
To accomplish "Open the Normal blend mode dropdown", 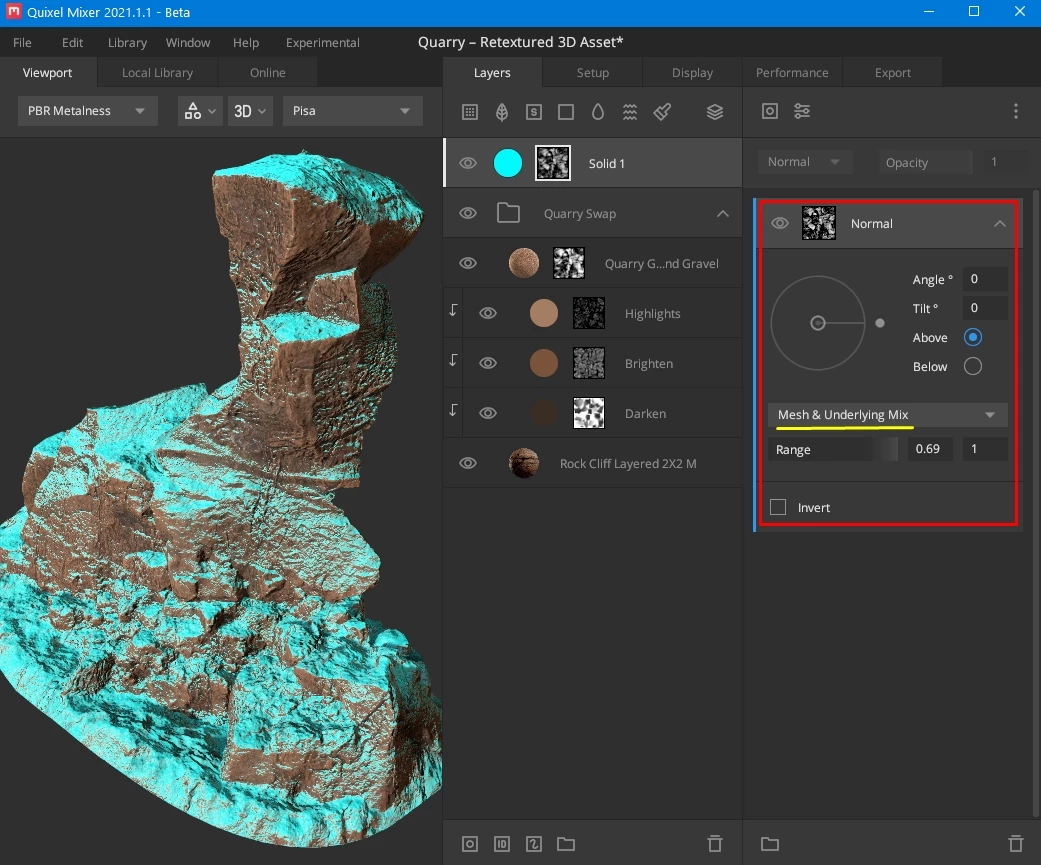I will (805, 162).
